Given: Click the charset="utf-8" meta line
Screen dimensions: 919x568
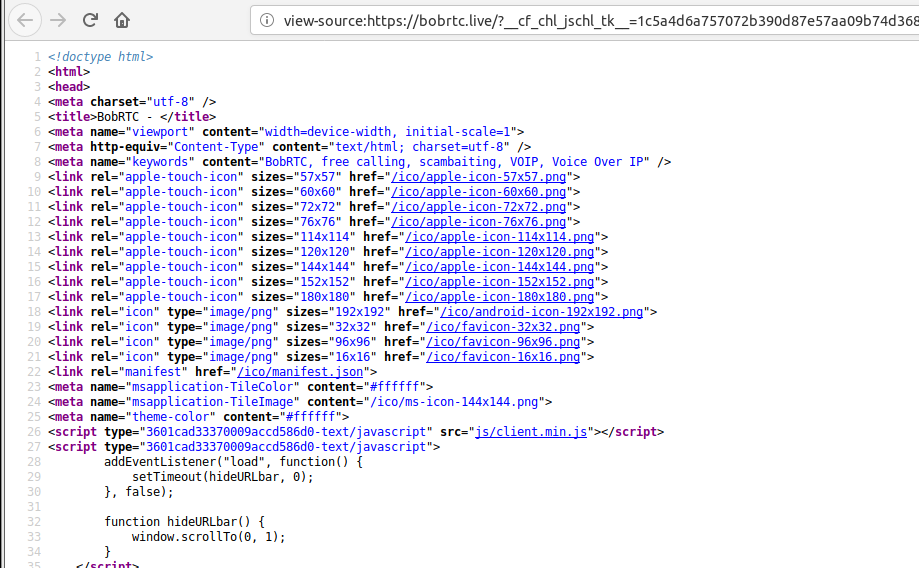Looking at the screenshot, I should [x=132, y=102].
